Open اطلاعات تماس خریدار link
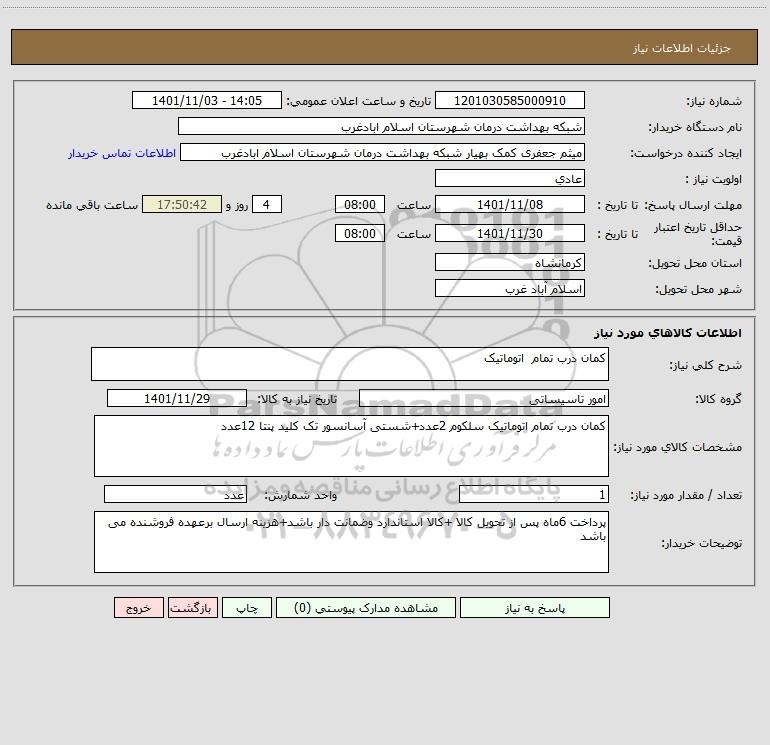 pos(122,153)
